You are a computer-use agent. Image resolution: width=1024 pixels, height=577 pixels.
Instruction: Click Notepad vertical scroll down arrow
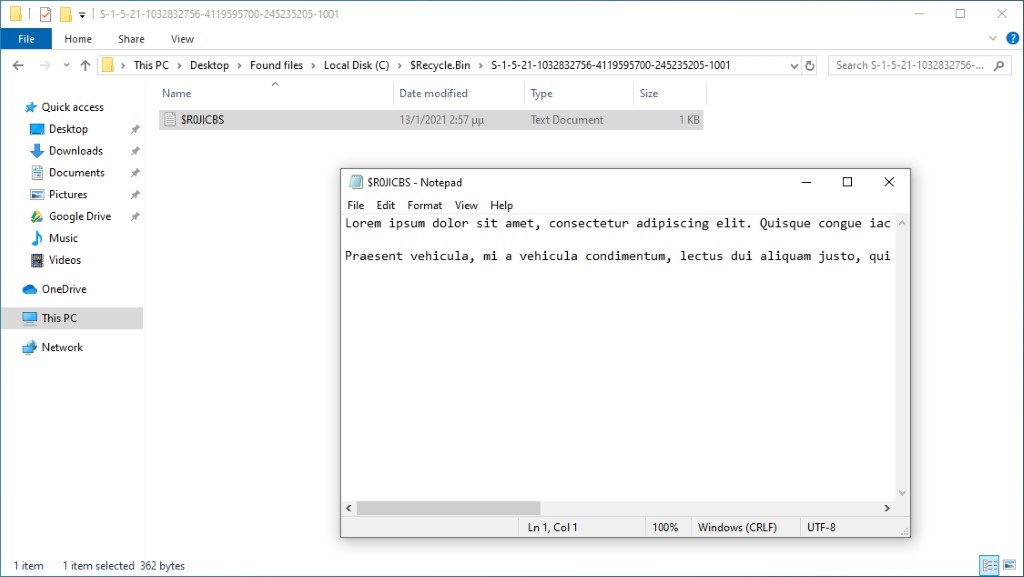pyautogui.click(x=902, y=493)
